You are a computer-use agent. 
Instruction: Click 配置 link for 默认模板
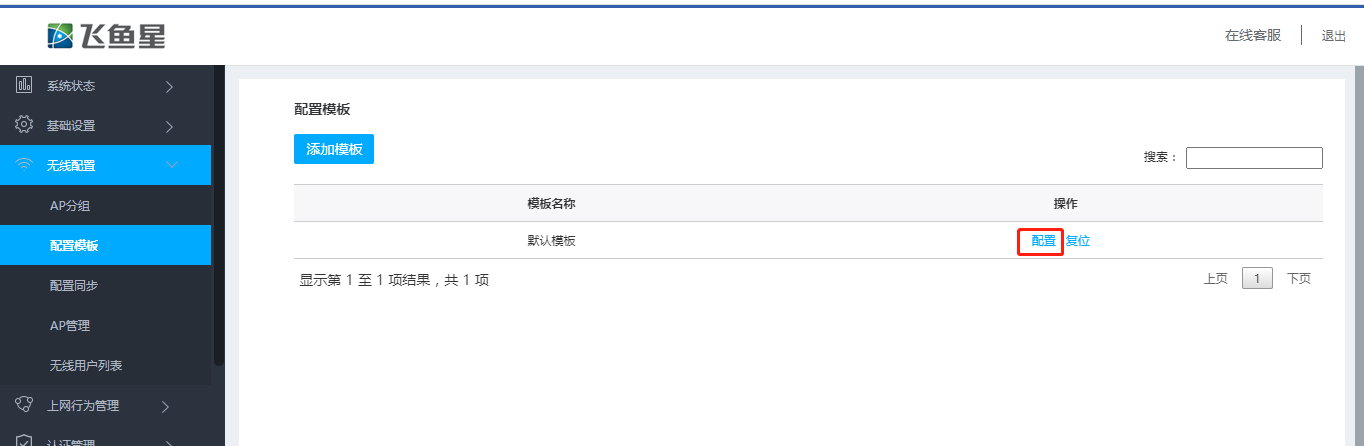[1043, 241]
